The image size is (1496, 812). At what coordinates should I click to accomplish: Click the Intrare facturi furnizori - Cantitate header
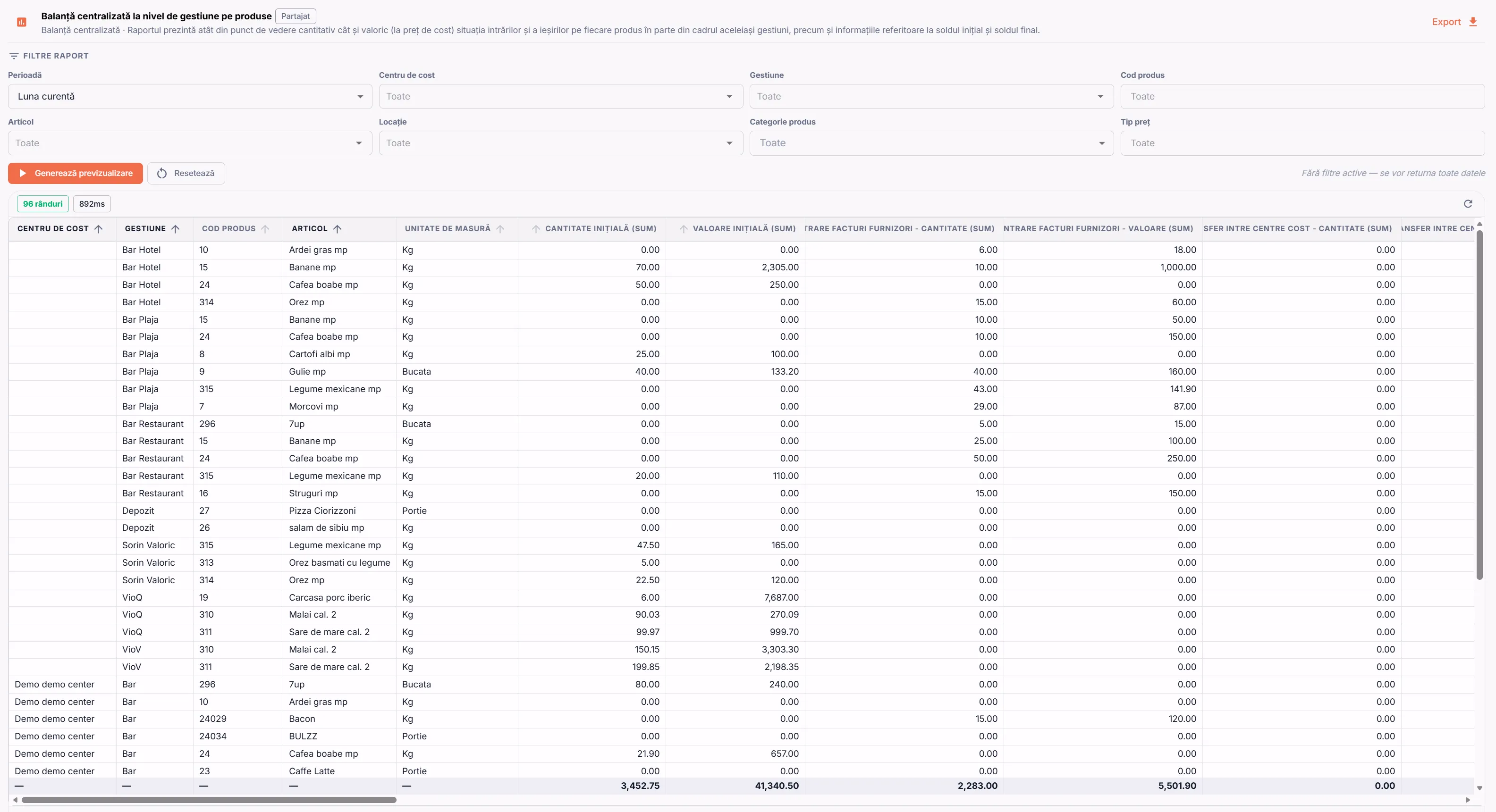904,229
